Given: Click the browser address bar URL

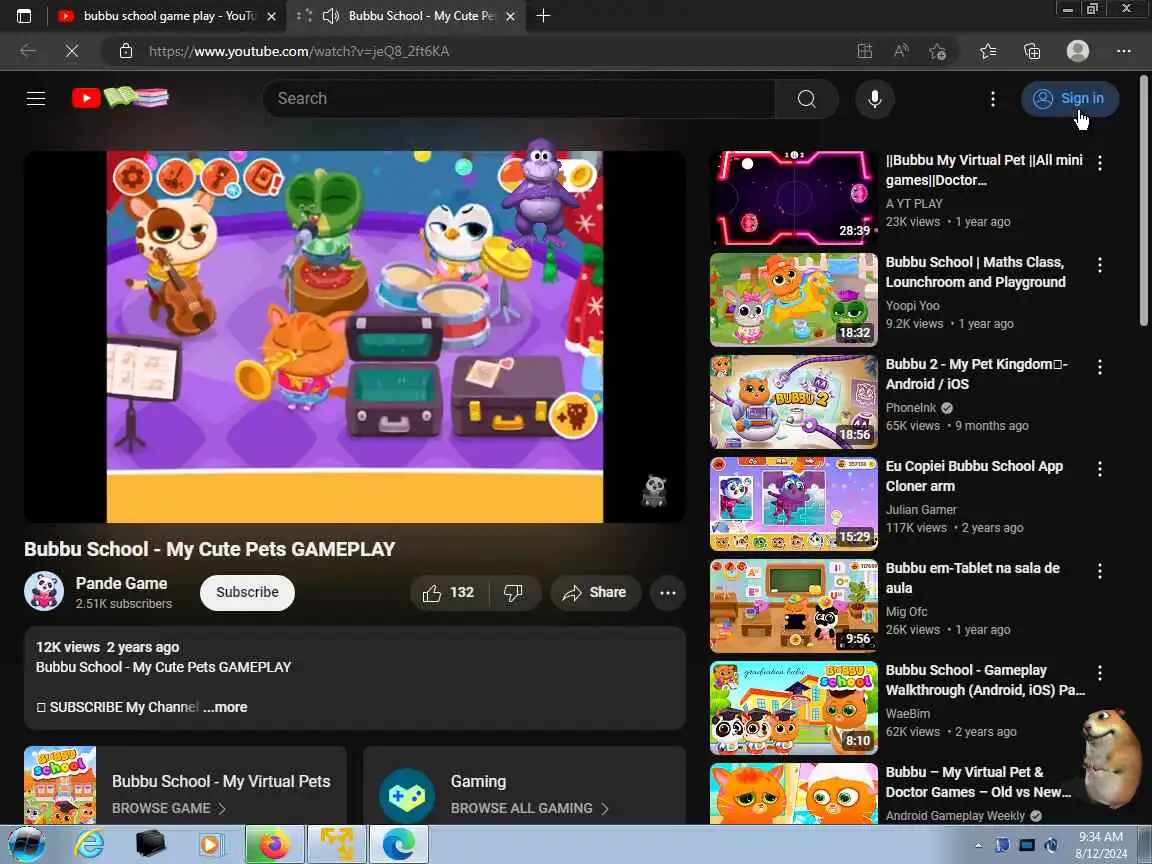Looking at the screenshot, I should pos(299,51).
